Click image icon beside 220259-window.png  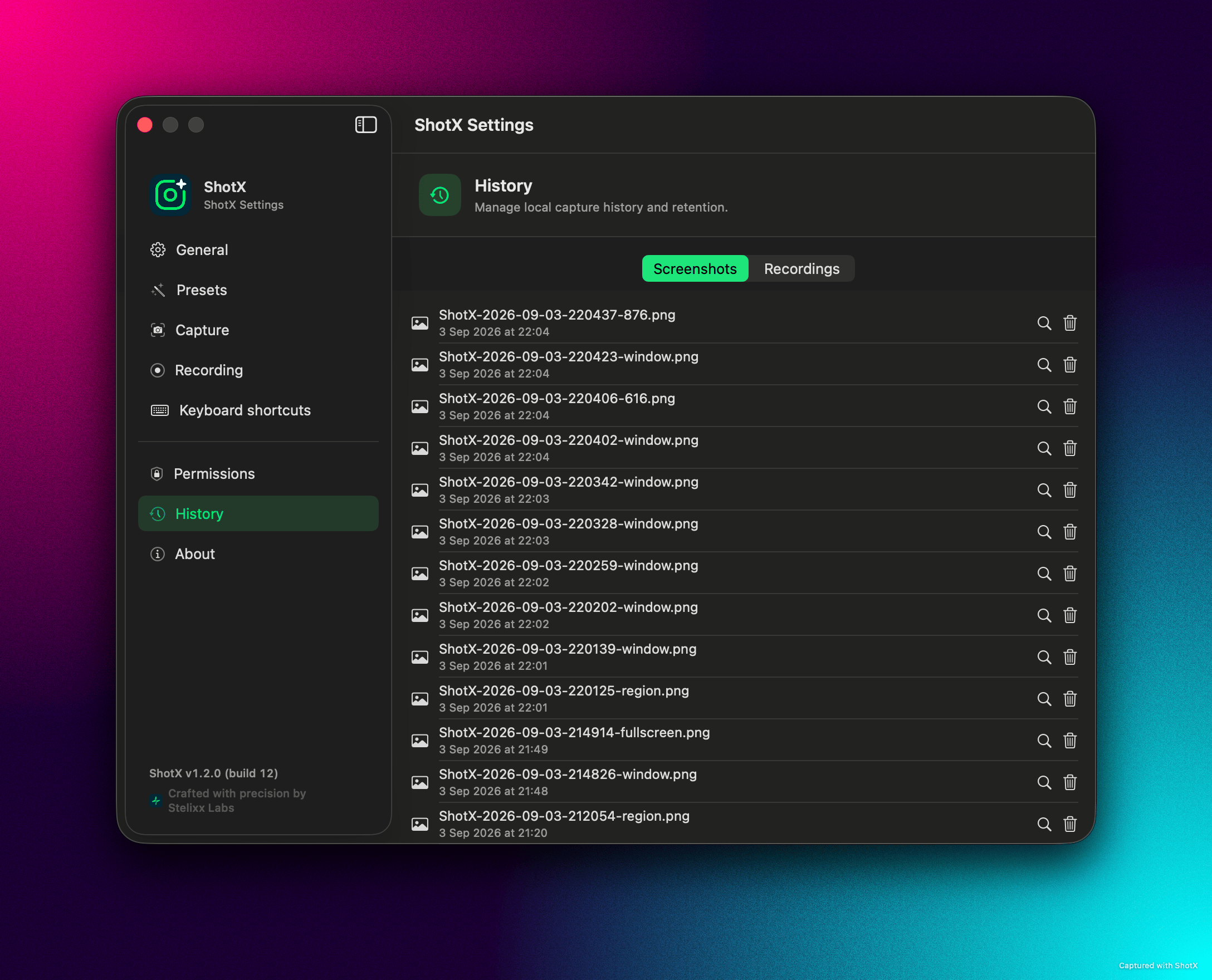pos(419,574)
